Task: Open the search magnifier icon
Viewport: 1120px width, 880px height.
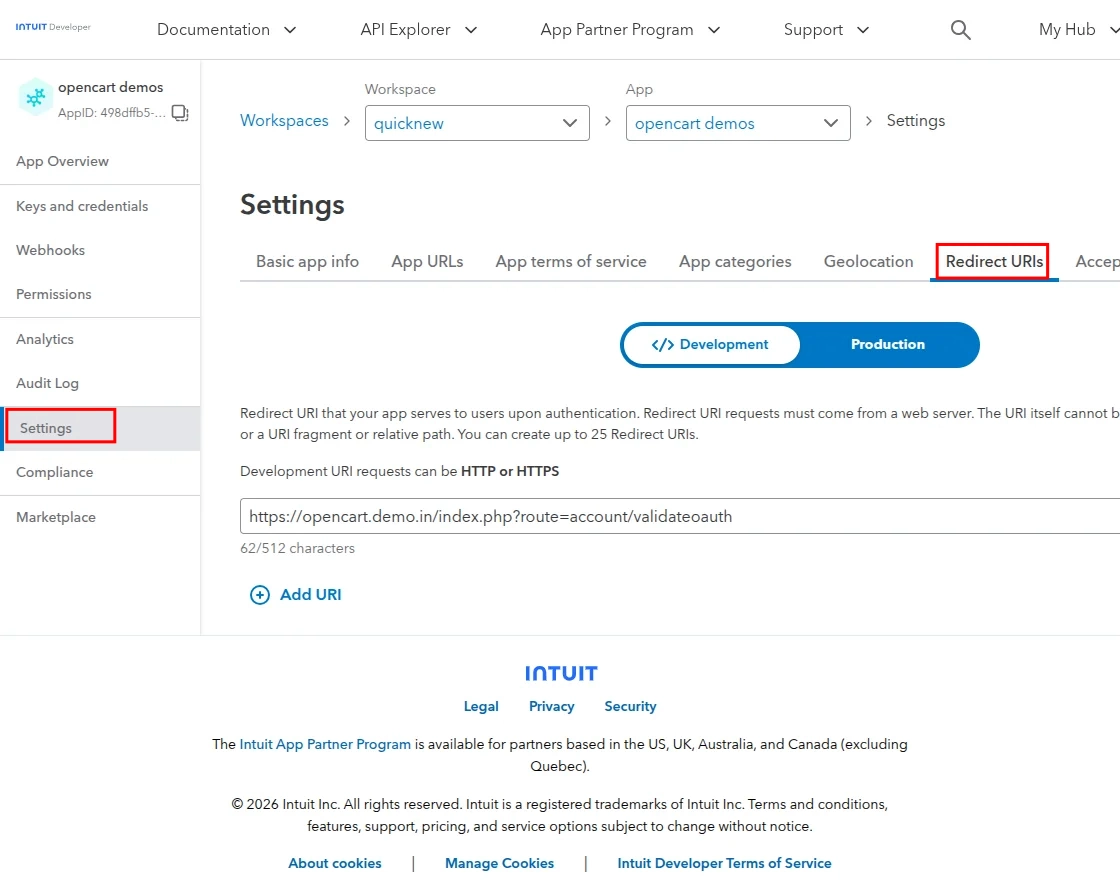Action: (x=960, y=30)
